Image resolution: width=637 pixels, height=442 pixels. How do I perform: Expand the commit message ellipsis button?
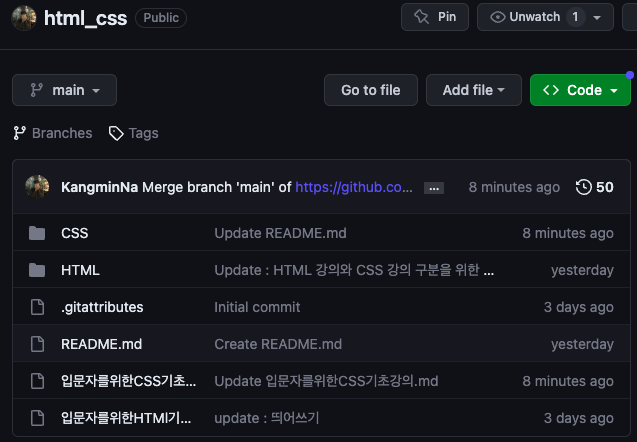pyautogui.click(x=434, y=188)
